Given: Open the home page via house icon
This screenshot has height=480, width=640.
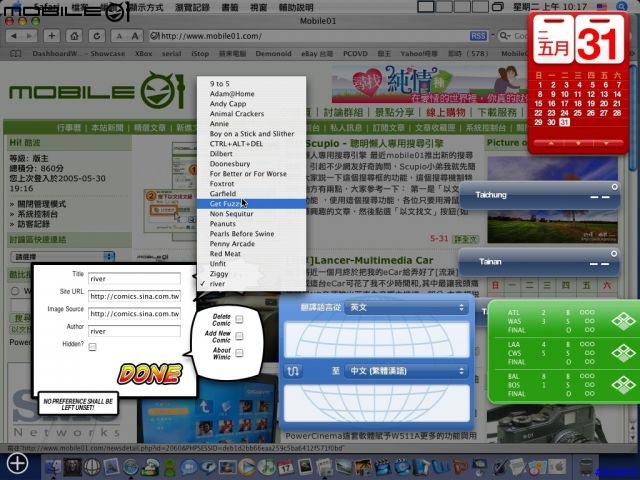Looking at the screenshot, I should click(74, 36).
